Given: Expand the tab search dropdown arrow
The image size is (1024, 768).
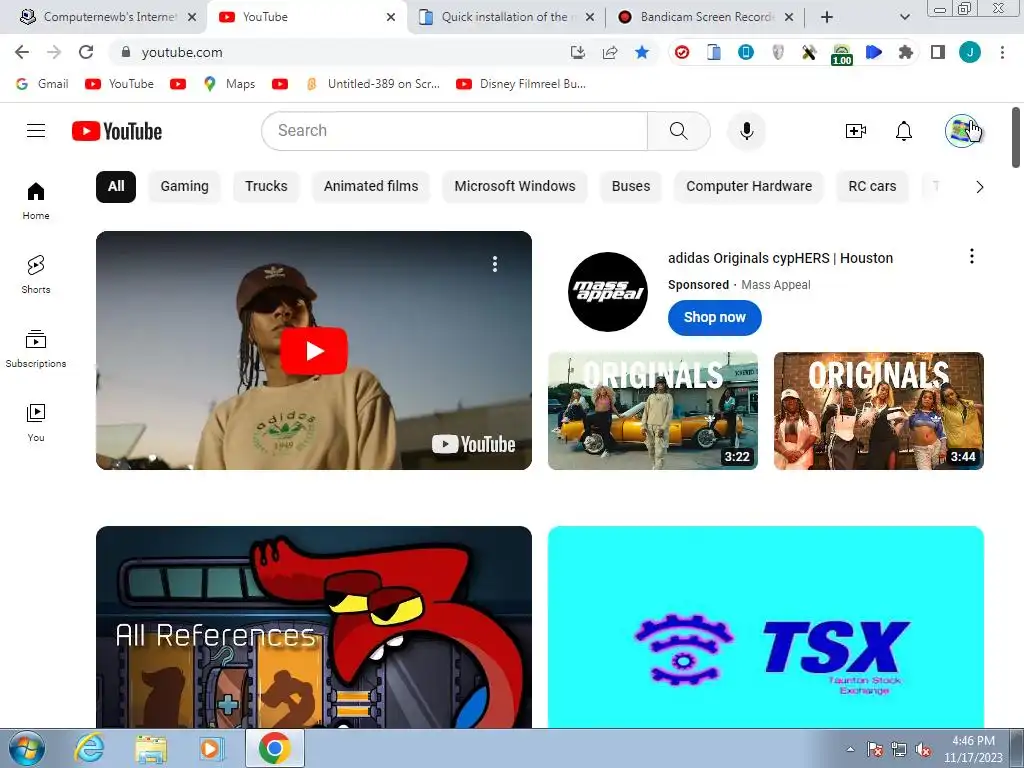Looking at the screenshot, I should click(x=904, y=17).
